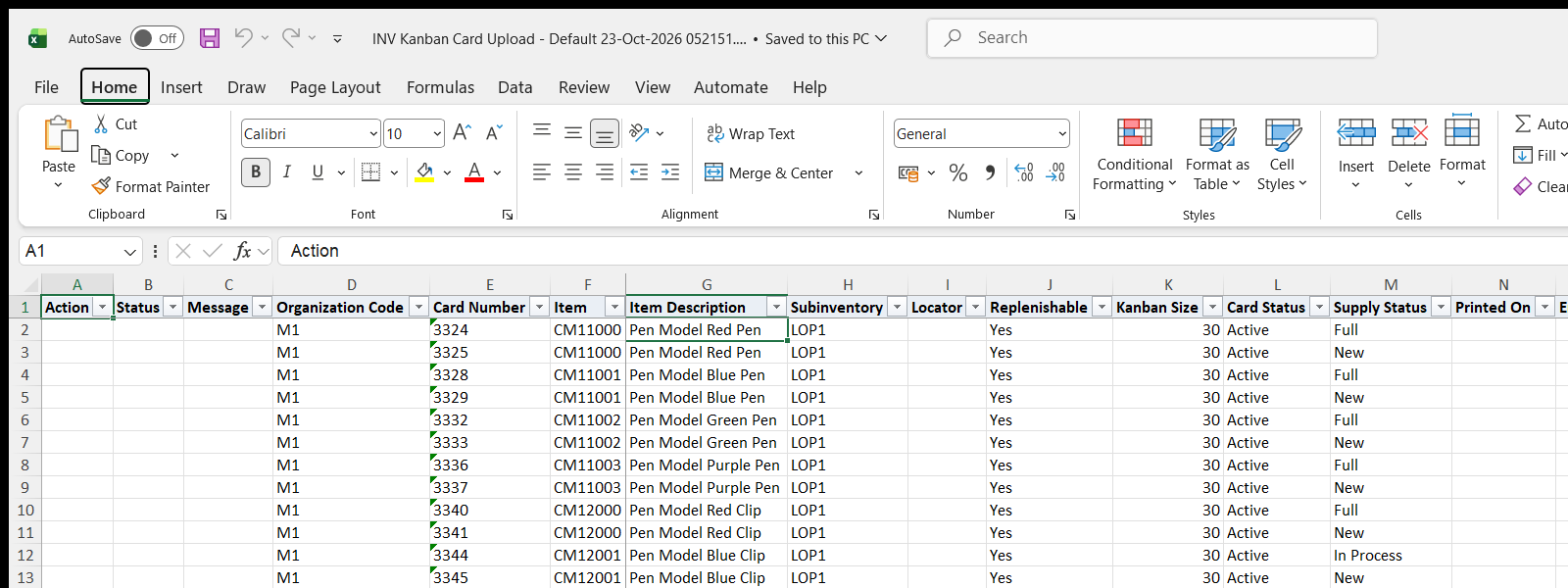Click the Borders icon
The width and height of the screenshot is (1568, 588).
[370, 172]
